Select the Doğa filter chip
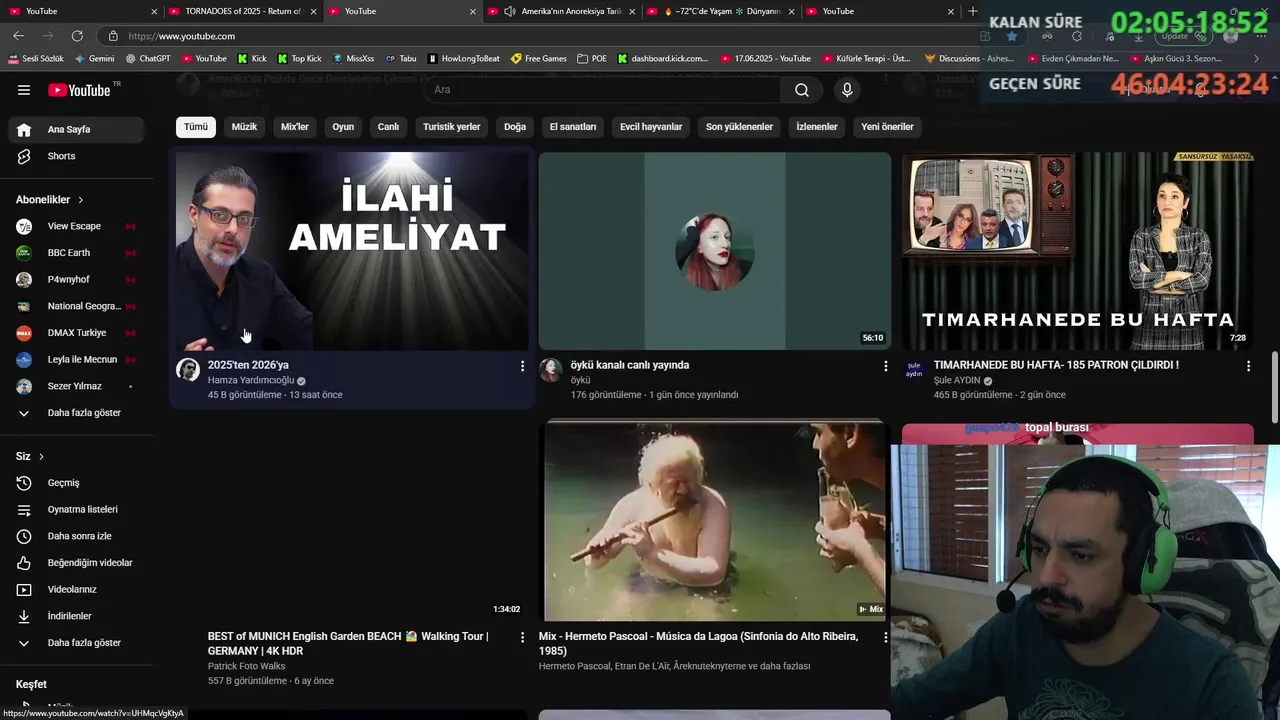Screen dimensions: 1280x720 (515, 127)
